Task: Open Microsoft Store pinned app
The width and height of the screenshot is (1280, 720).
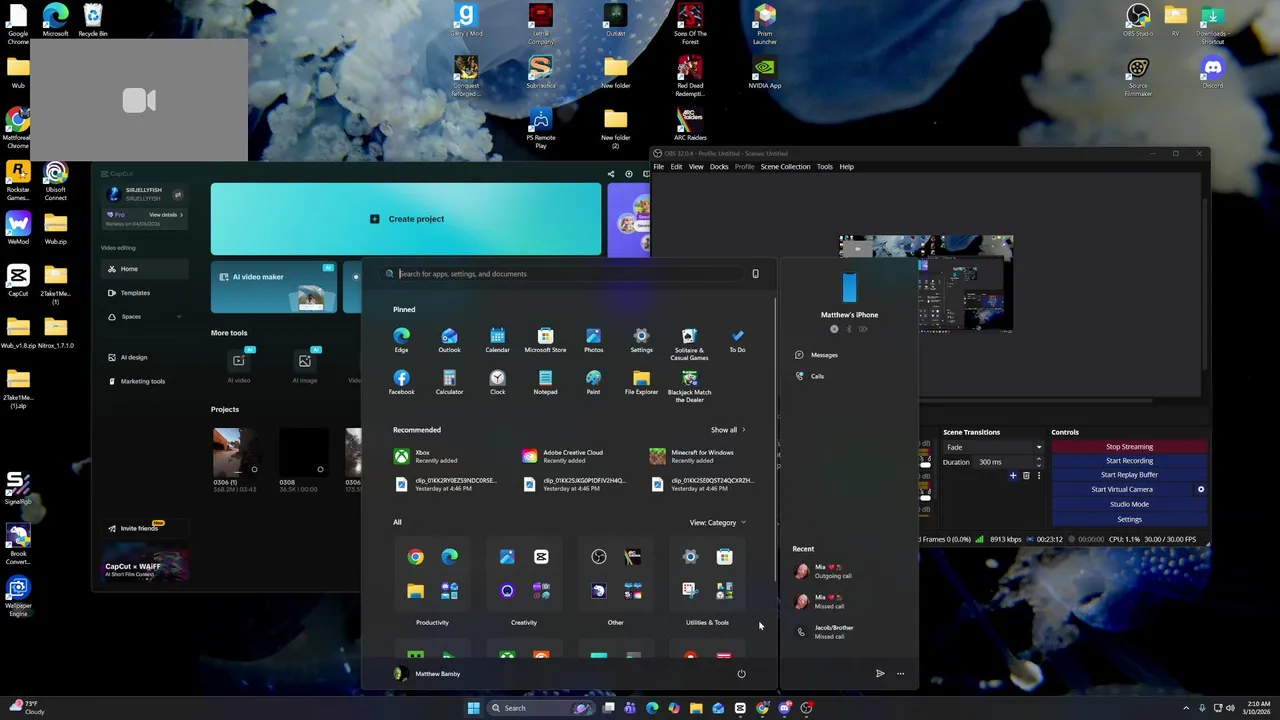Action: coord(545,340)
